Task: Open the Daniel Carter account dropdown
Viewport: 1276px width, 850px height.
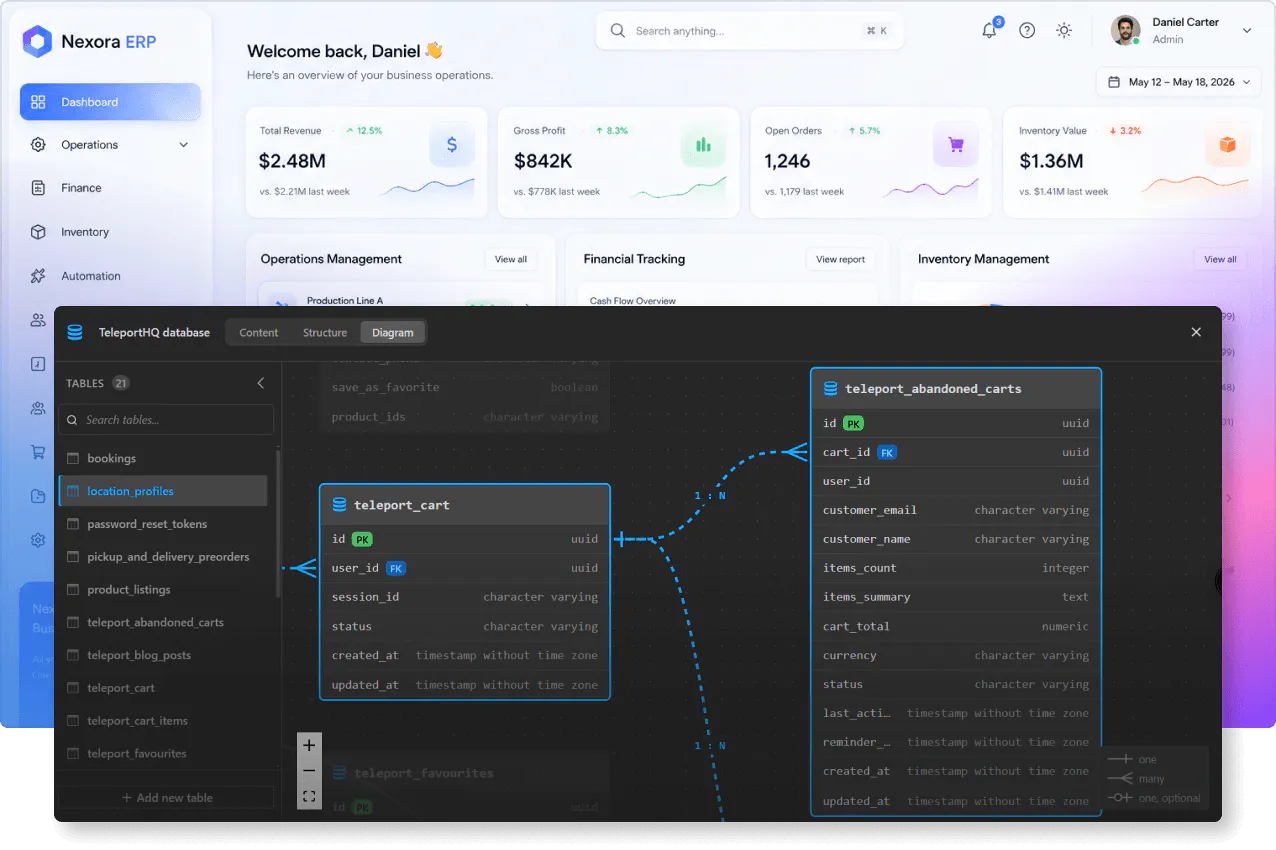Action: click(x=1247, y=30)
